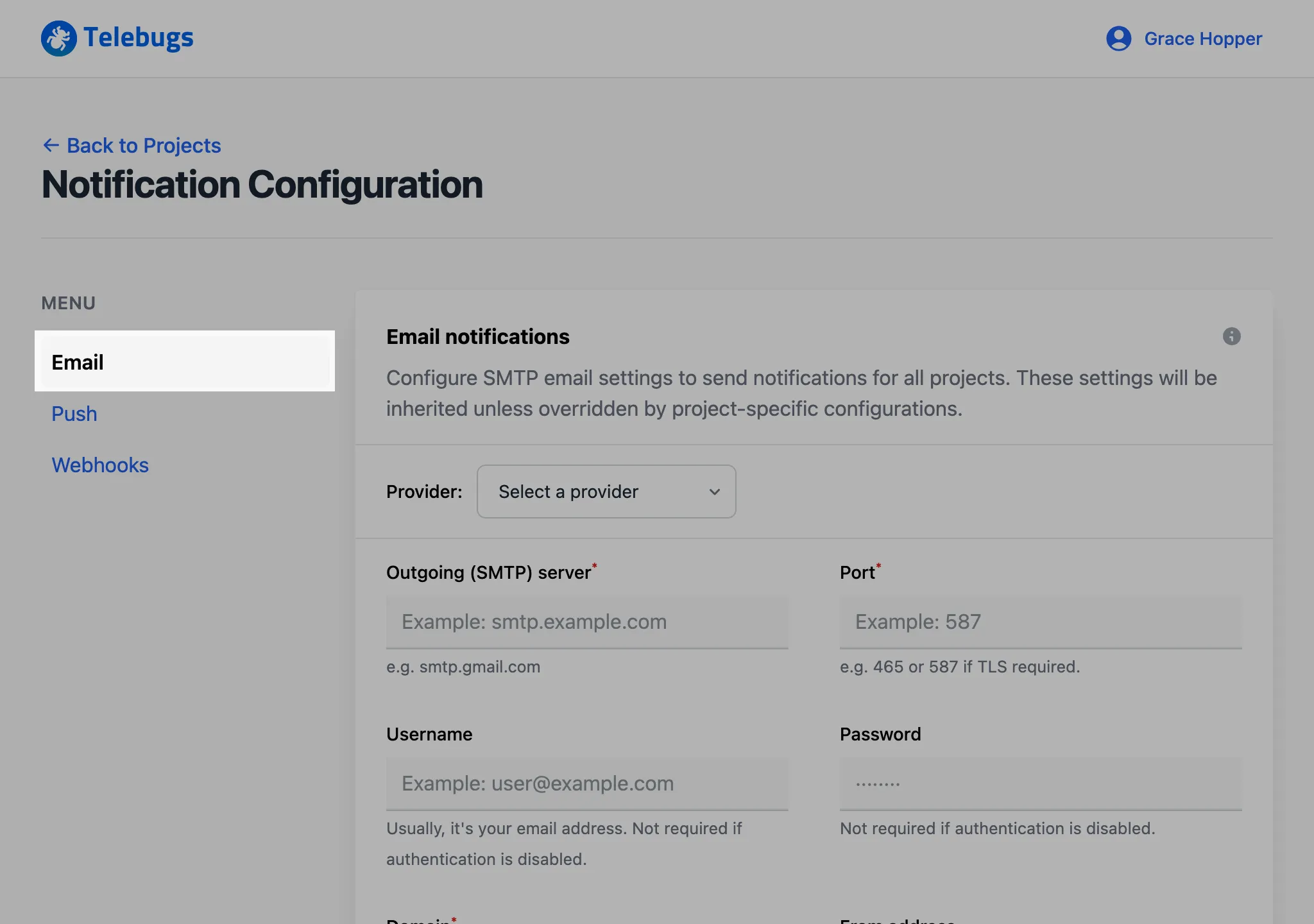Image resolution: width=1314 pixels, height=924 pixels.
Task: Click 'Not required if authentication is disabled.' password hint
Action: (998, 828)
